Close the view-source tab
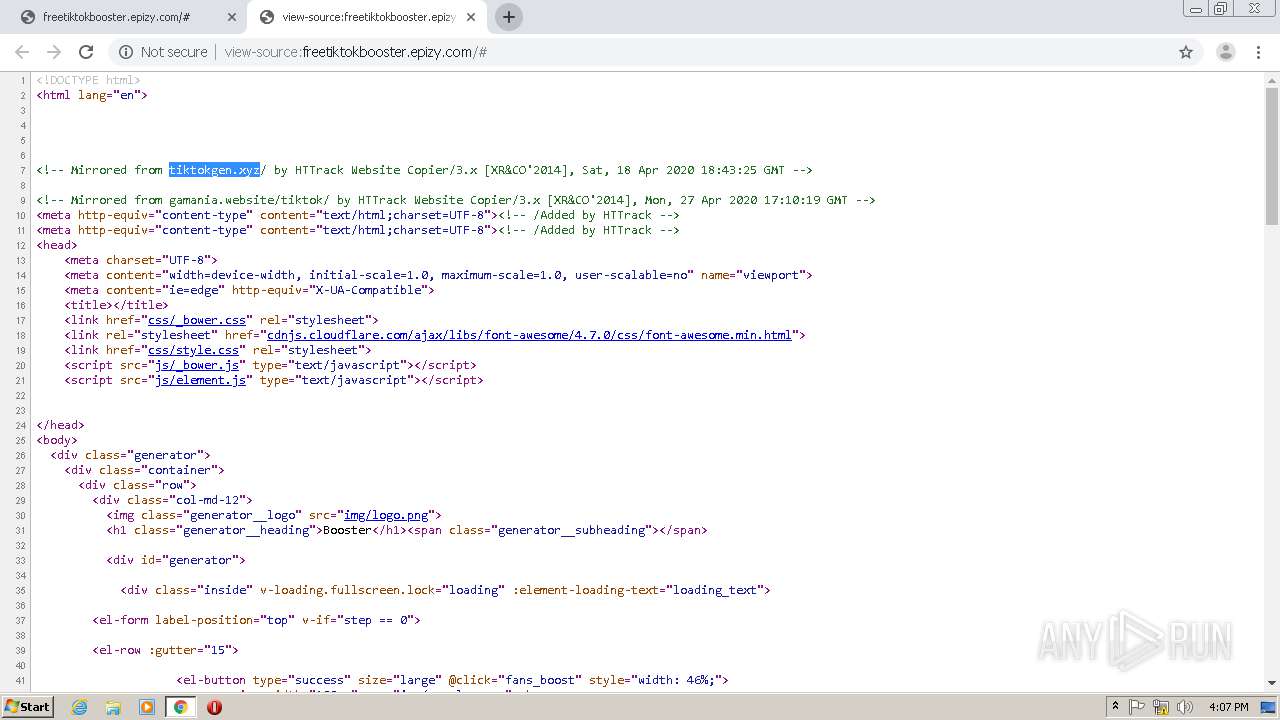Viewport: 1280px width, 720px height. click(x=470, y=17)
